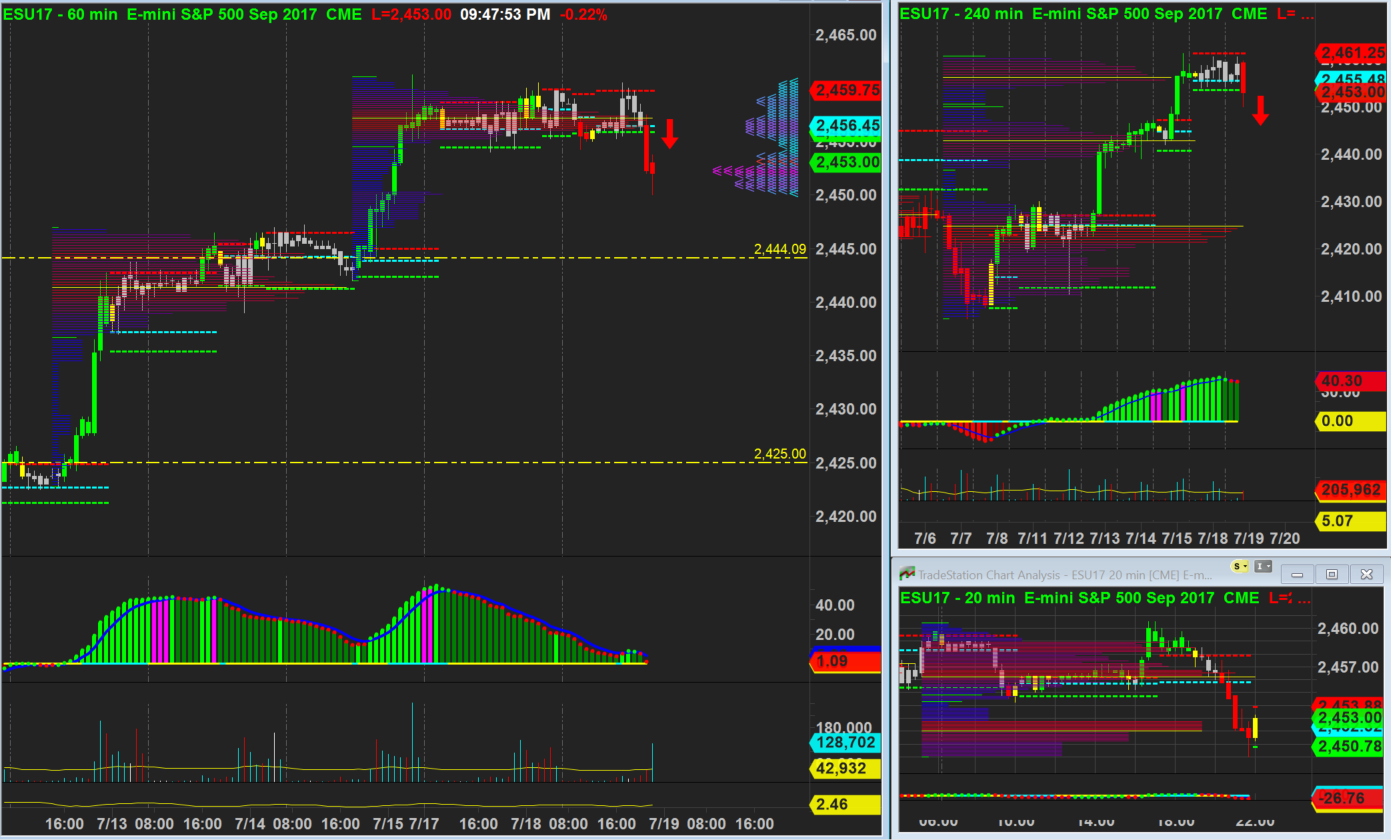
Task: Click the red 2,453.00 price marker in the 240 min chart
Action: coord(1351,93)
